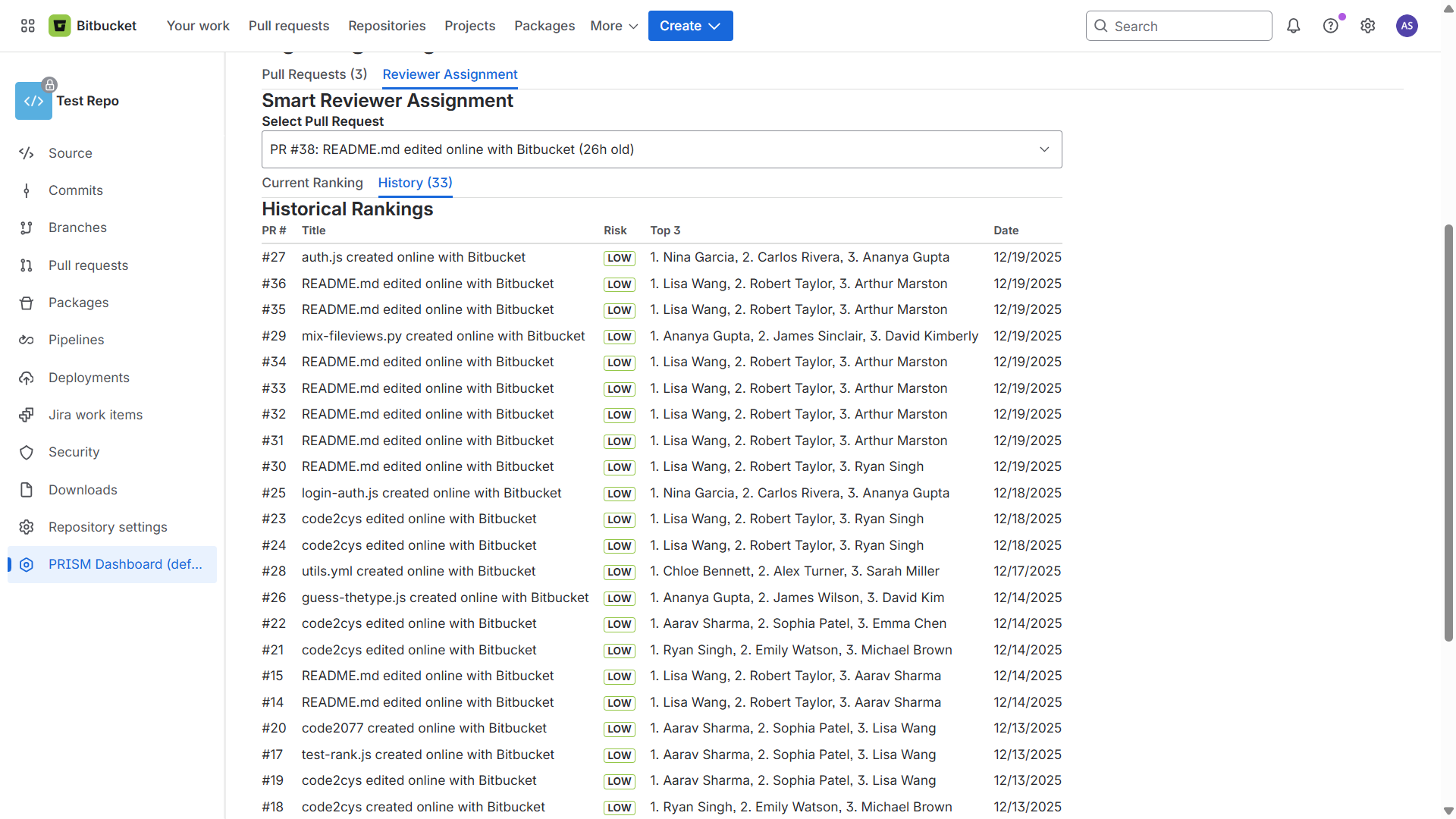
Task: Open the app switcher grid icon
Action: click(x=28, y=26)
